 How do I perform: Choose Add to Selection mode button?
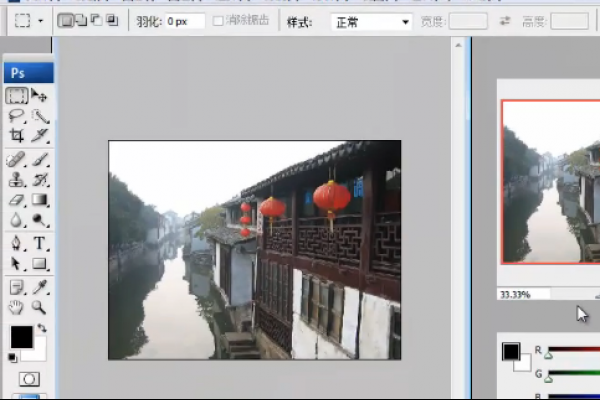coord(81,20)
